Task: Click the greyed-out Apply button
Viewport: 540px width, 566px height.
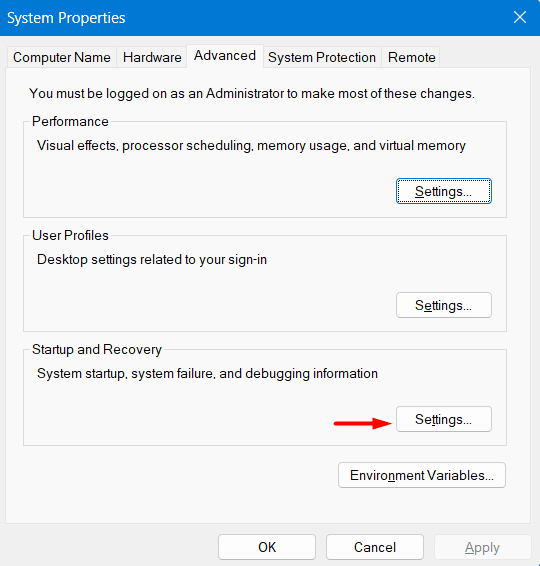Action: 482,547
